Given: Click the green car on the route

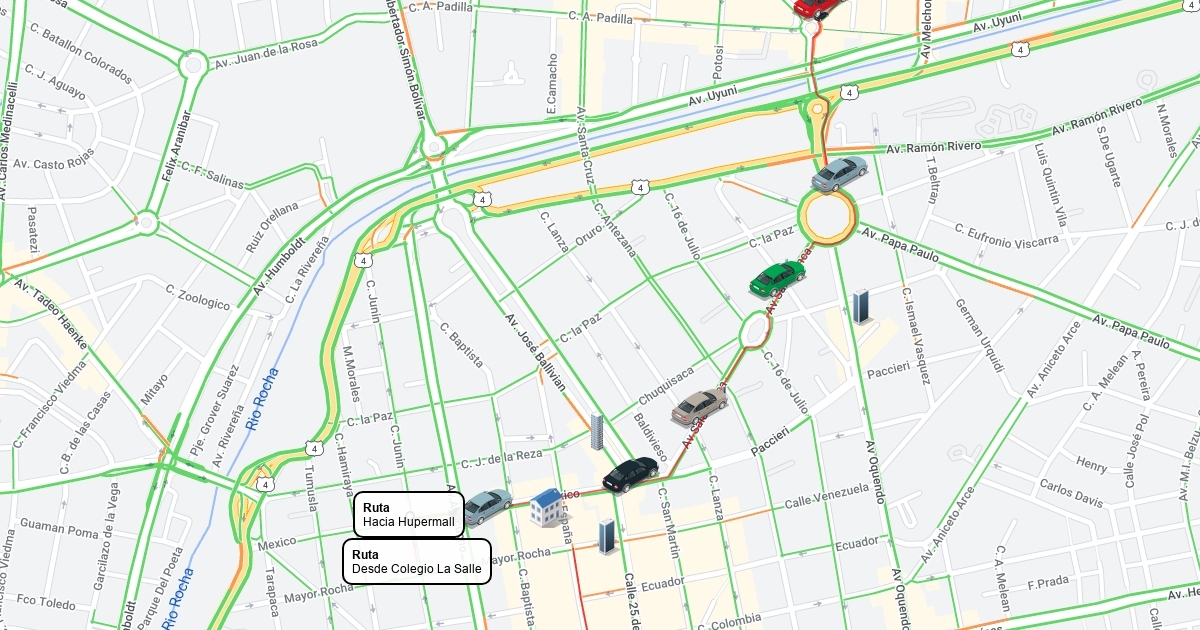Looking at the screenshot, I should [778, 277].
